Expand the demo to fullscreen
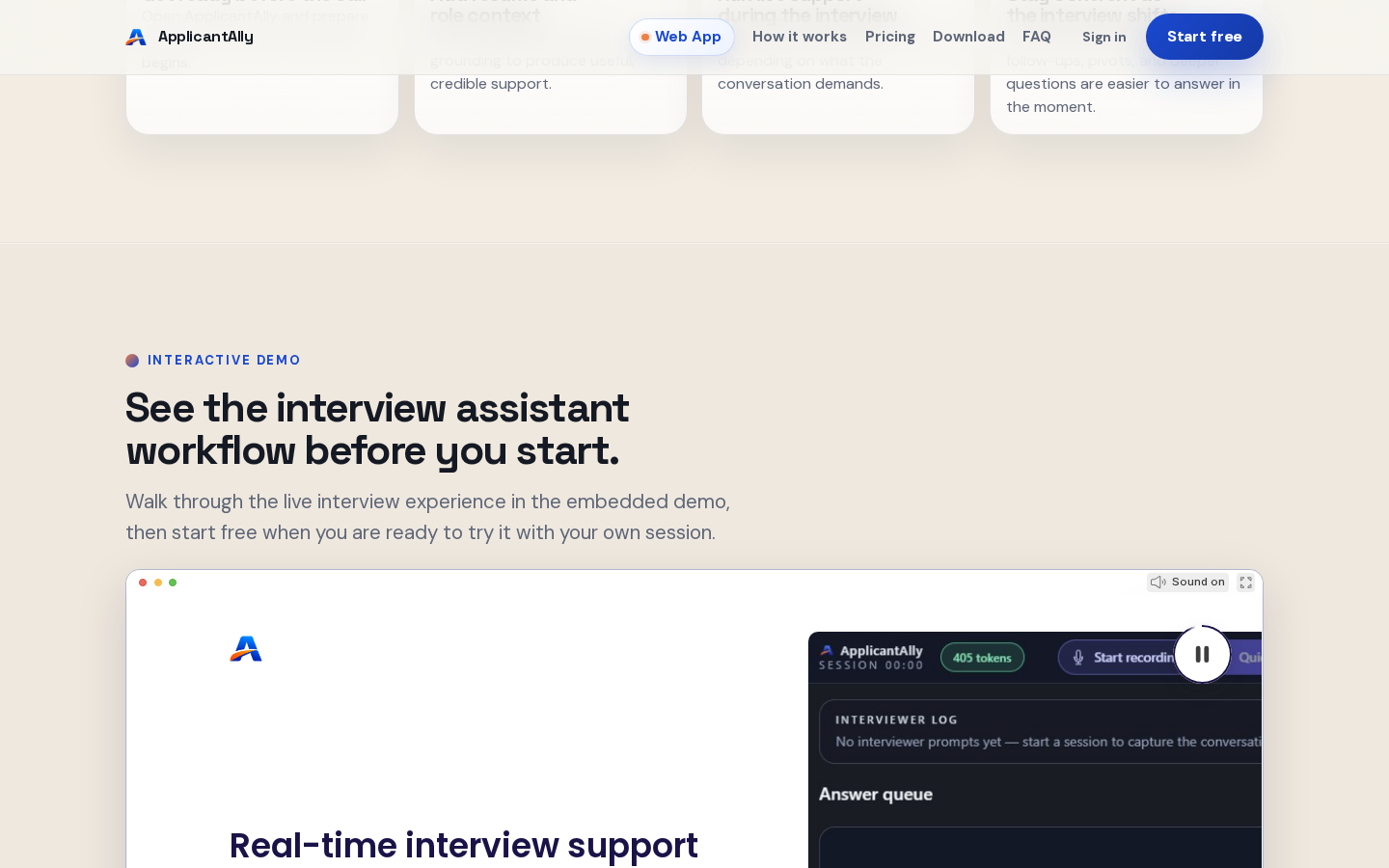The image size is (1389, 868). coord(1246,583)
